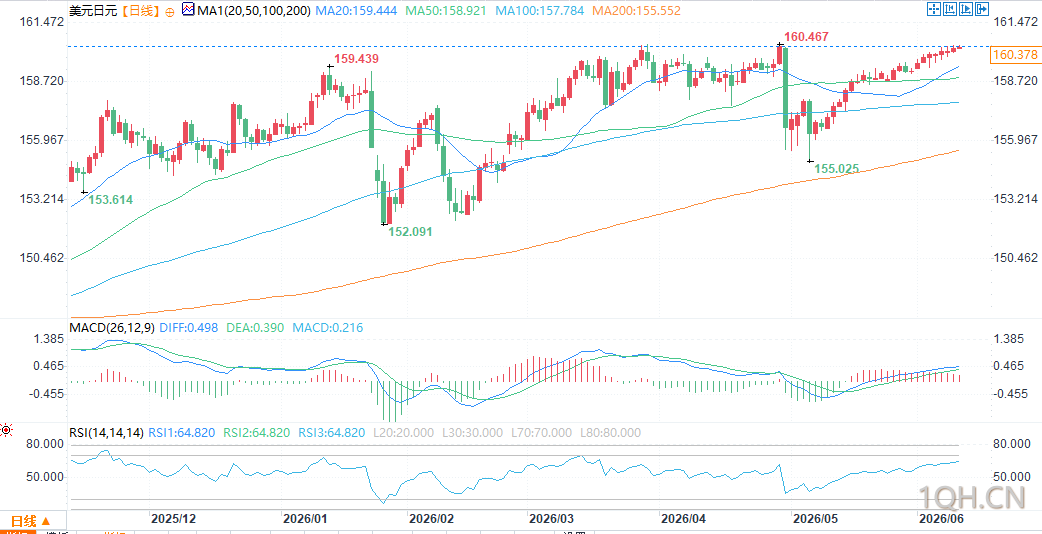Click the 155.025 low price marker
Image resolution: width=1042 pixels, height=534 pixels.
click(837, 169)
